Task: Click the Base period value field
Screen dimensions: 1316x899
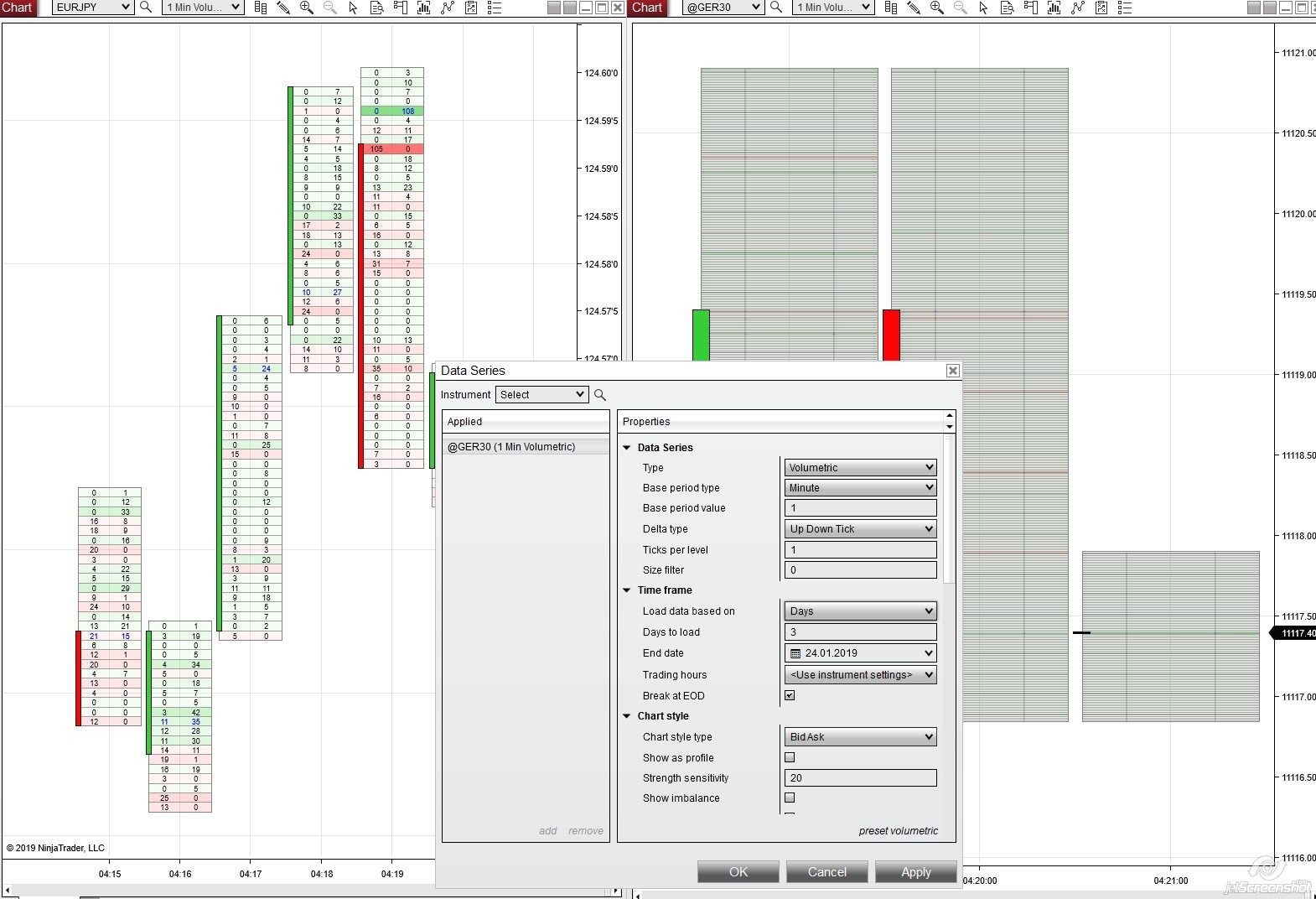Action: pos(860,508)
